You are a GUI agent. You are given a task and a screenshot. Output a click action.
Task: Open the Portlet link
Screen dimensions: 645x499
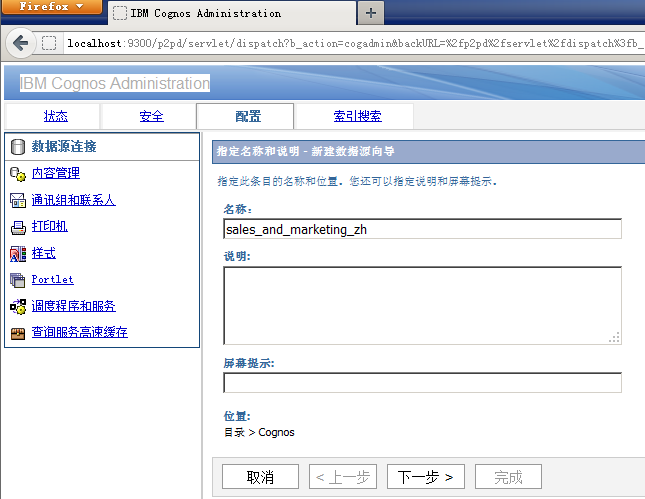(x=53, y=280)
